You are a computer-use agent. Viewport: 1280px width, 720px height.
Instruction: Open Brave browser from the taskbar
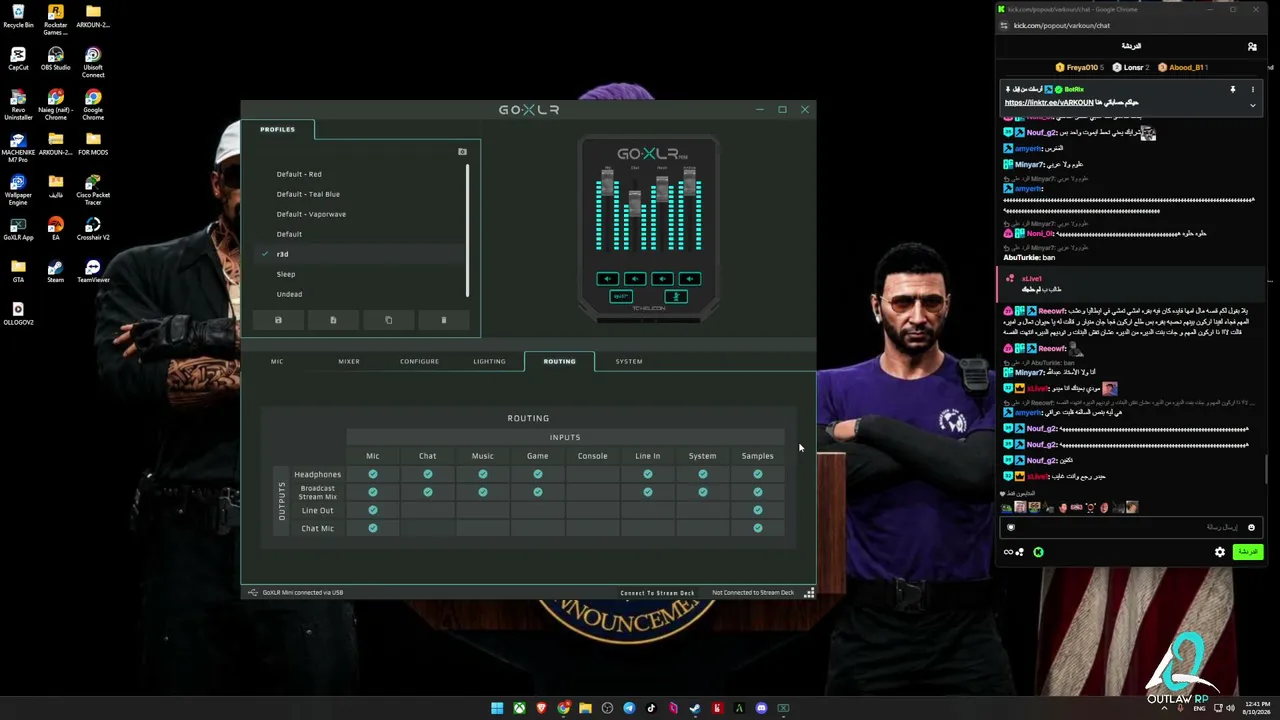tap(541, 708)
